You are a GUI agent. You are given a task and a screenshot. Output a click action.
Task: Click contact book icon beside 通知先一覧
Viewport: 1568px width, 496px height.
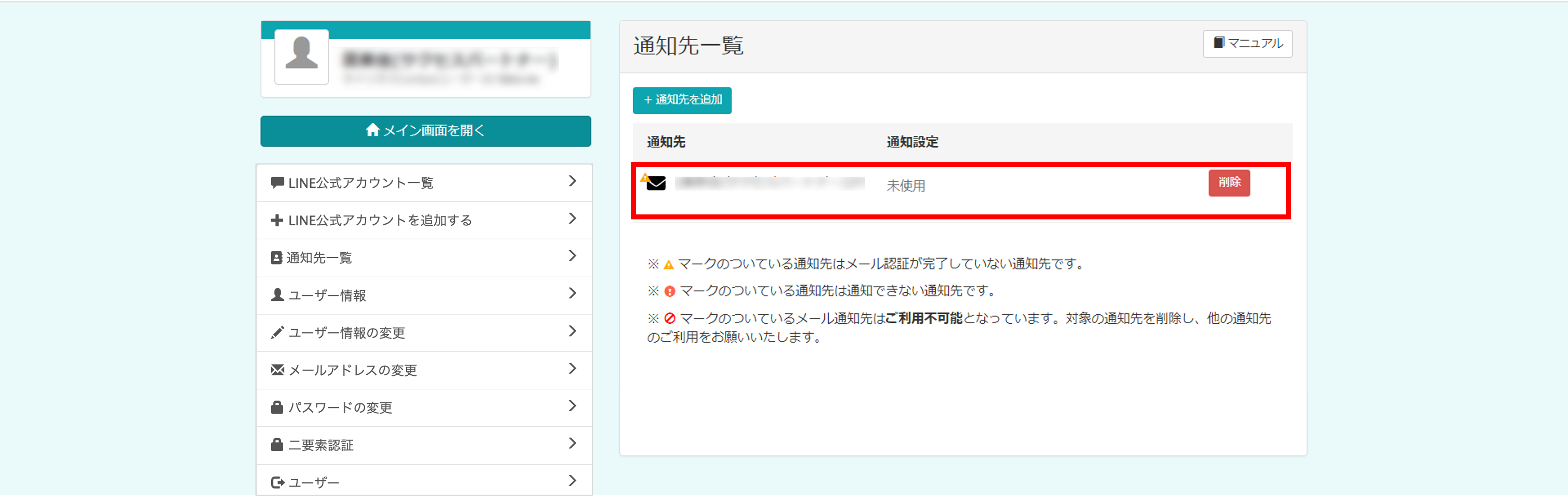click(276, 258)
